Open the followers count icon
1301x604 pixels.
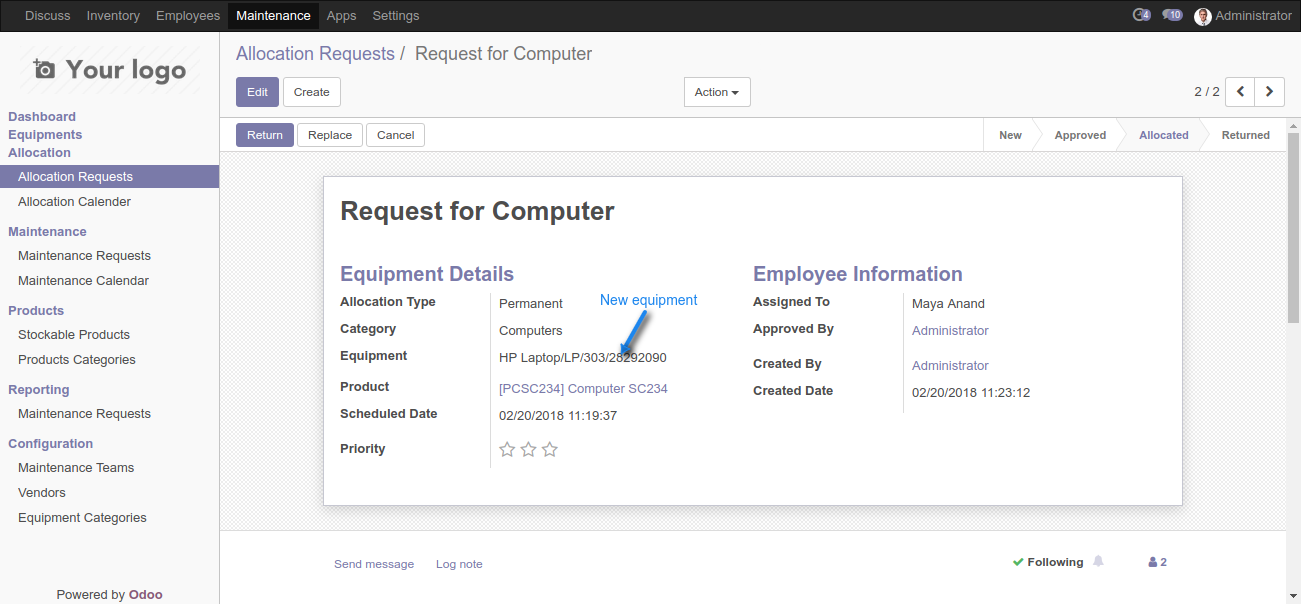1157,562
